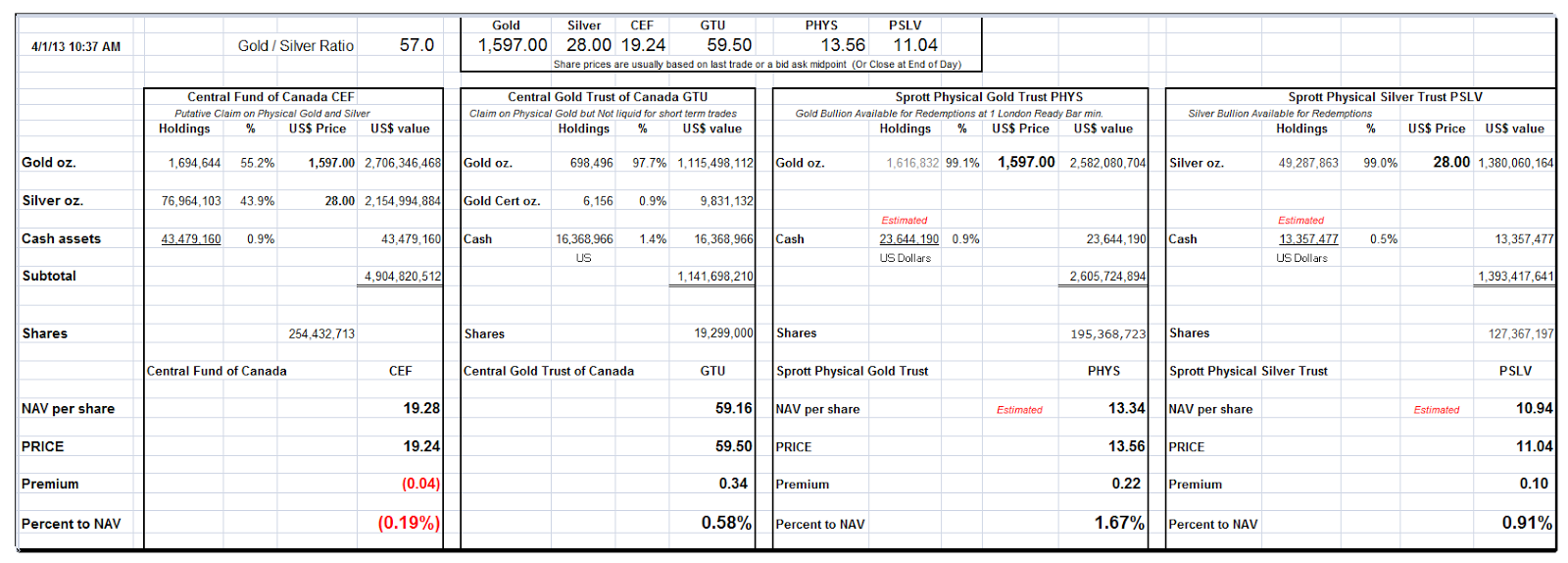Select the underlined PSLV cash holdings 13,357,477

[x=1308, y=239]
